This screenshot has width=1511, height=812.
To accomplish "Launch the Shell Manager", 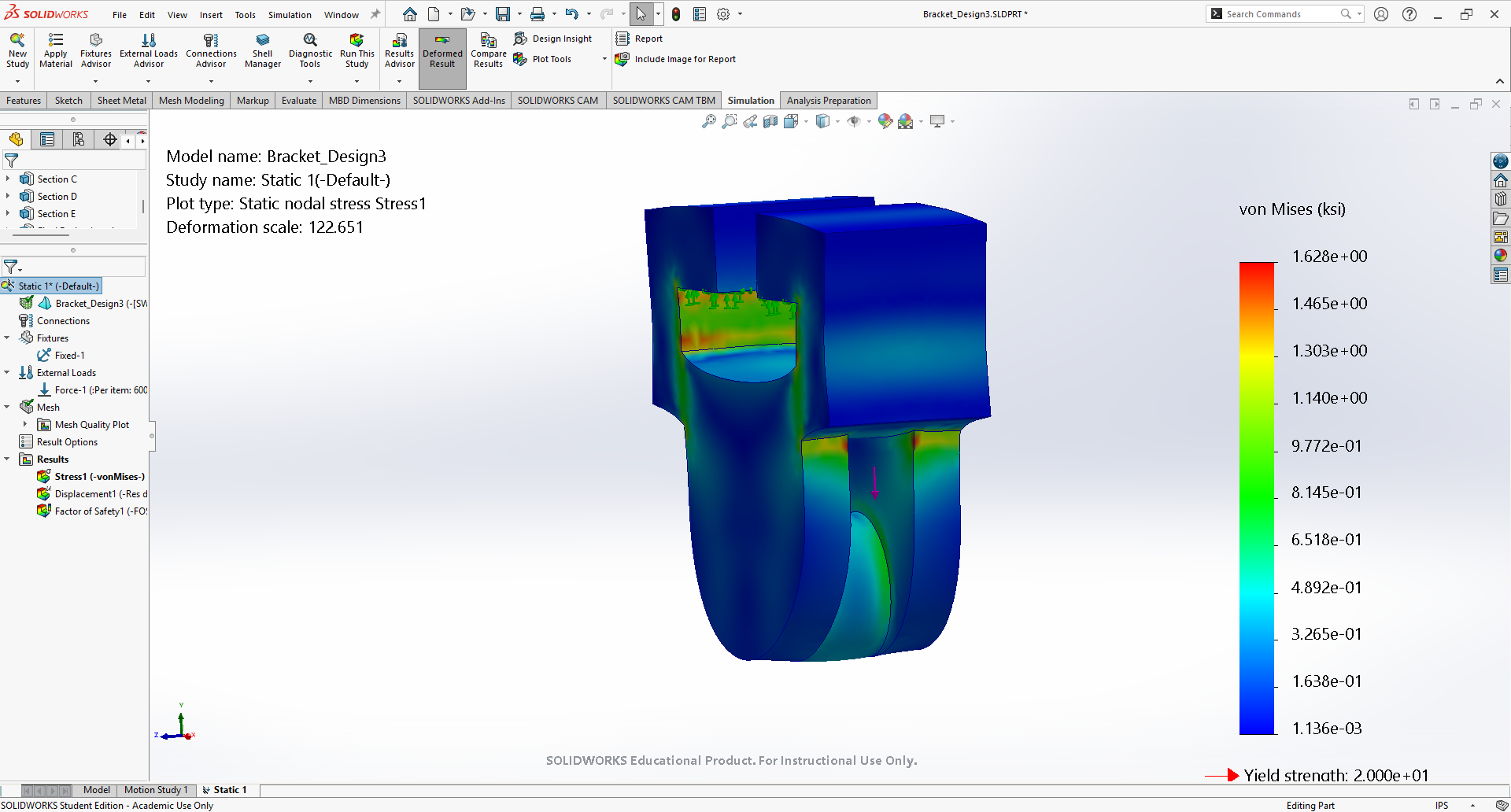I will 263,50.
